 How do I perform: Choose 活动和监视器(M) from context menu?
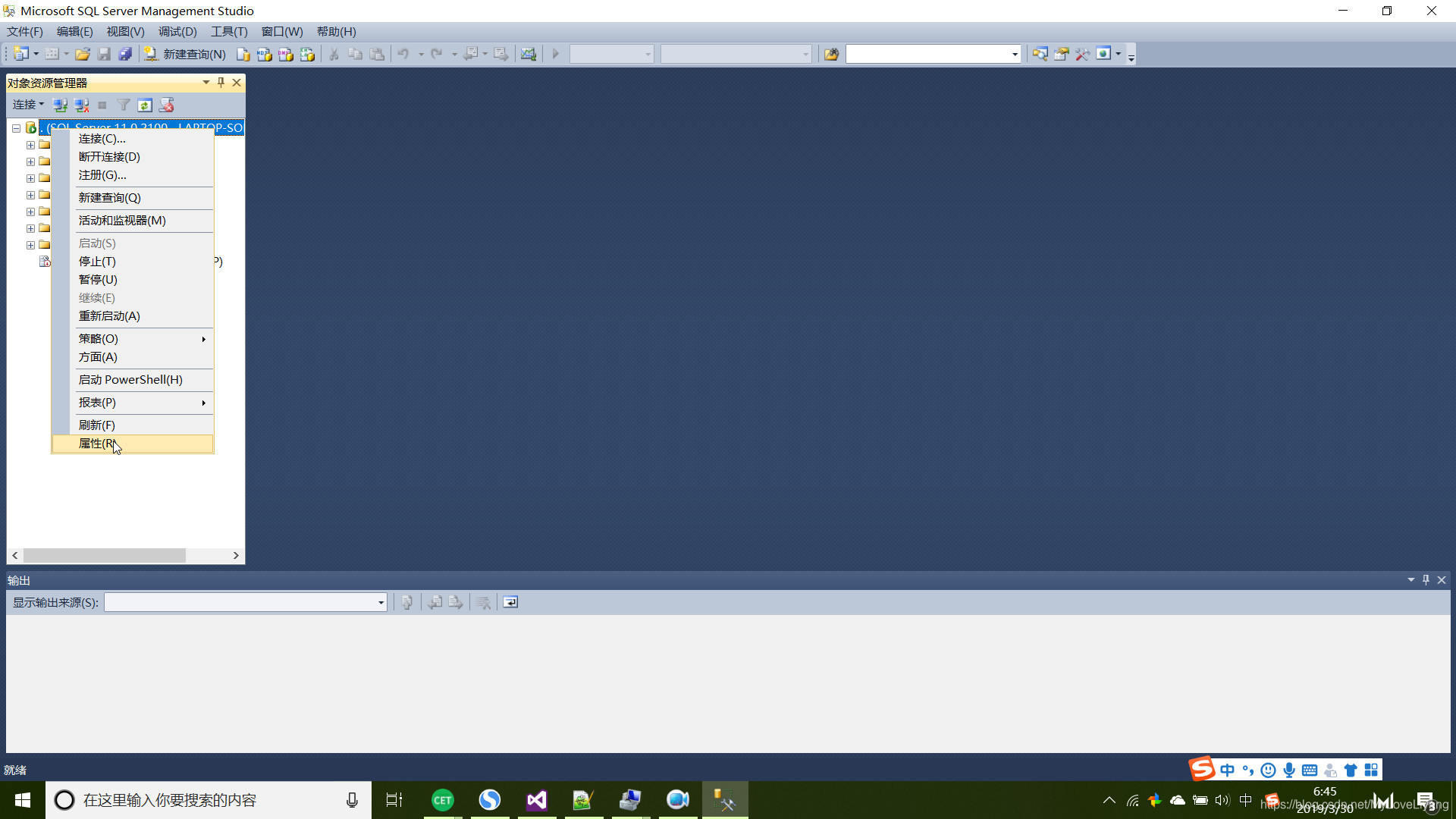[132, 221]
